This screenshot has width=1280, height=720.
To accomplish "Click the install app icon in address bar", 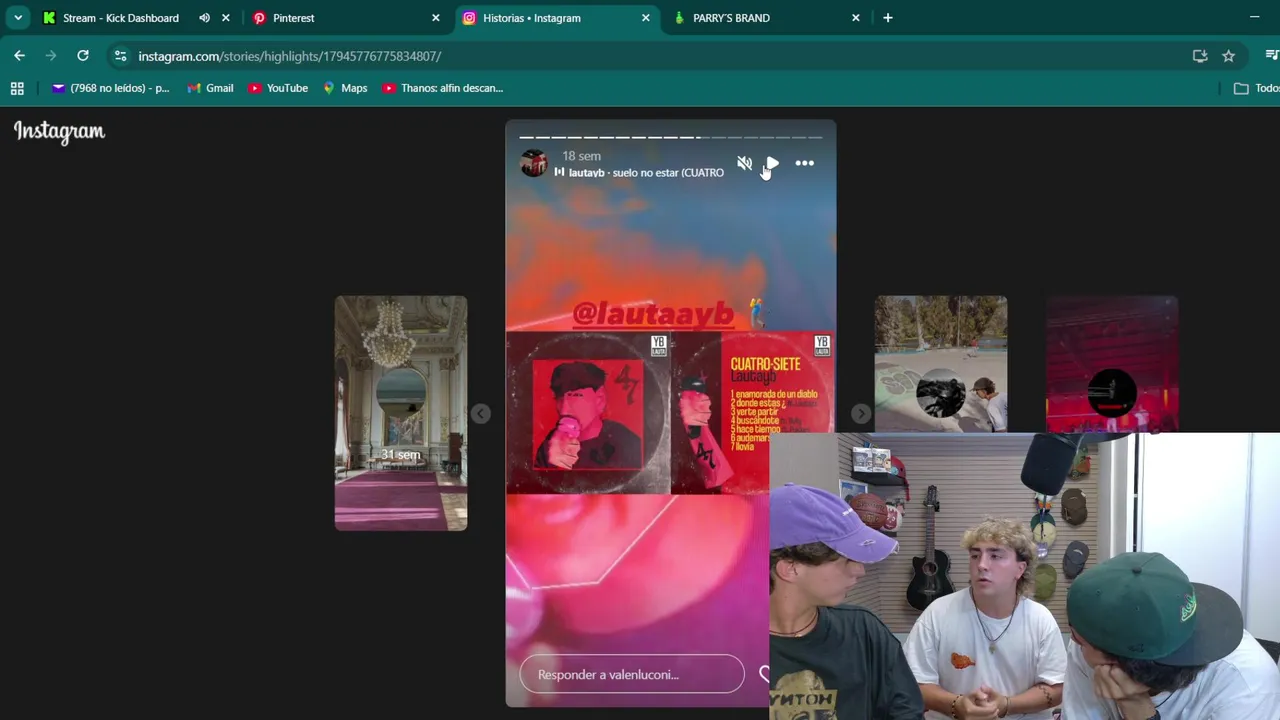I will coord(1200,56).
